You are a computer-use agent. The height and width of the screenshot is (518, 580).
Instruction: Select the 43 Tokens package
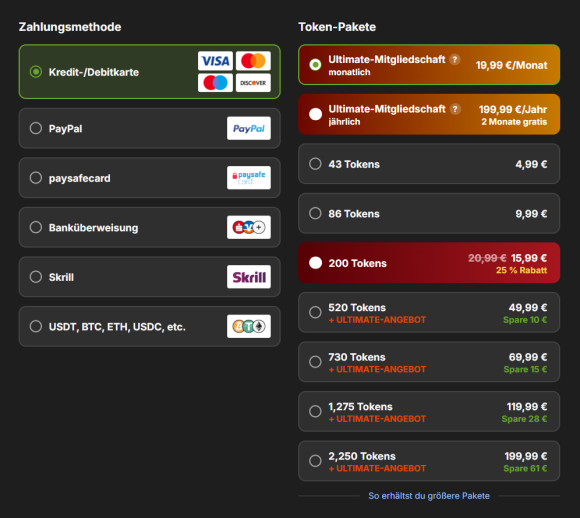click(429, 164)
